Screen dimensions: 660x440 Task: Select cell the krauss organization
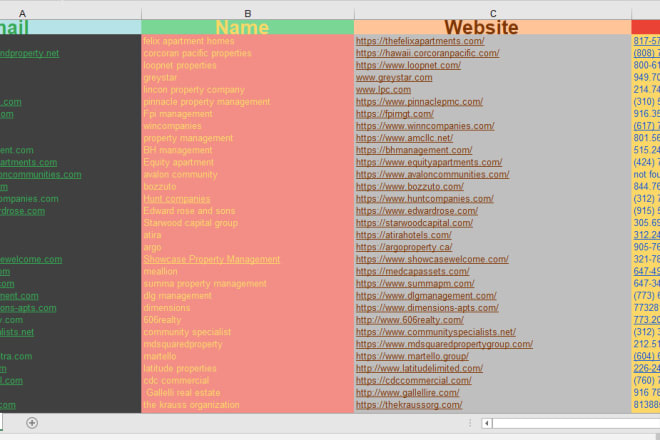click(248, 405)
